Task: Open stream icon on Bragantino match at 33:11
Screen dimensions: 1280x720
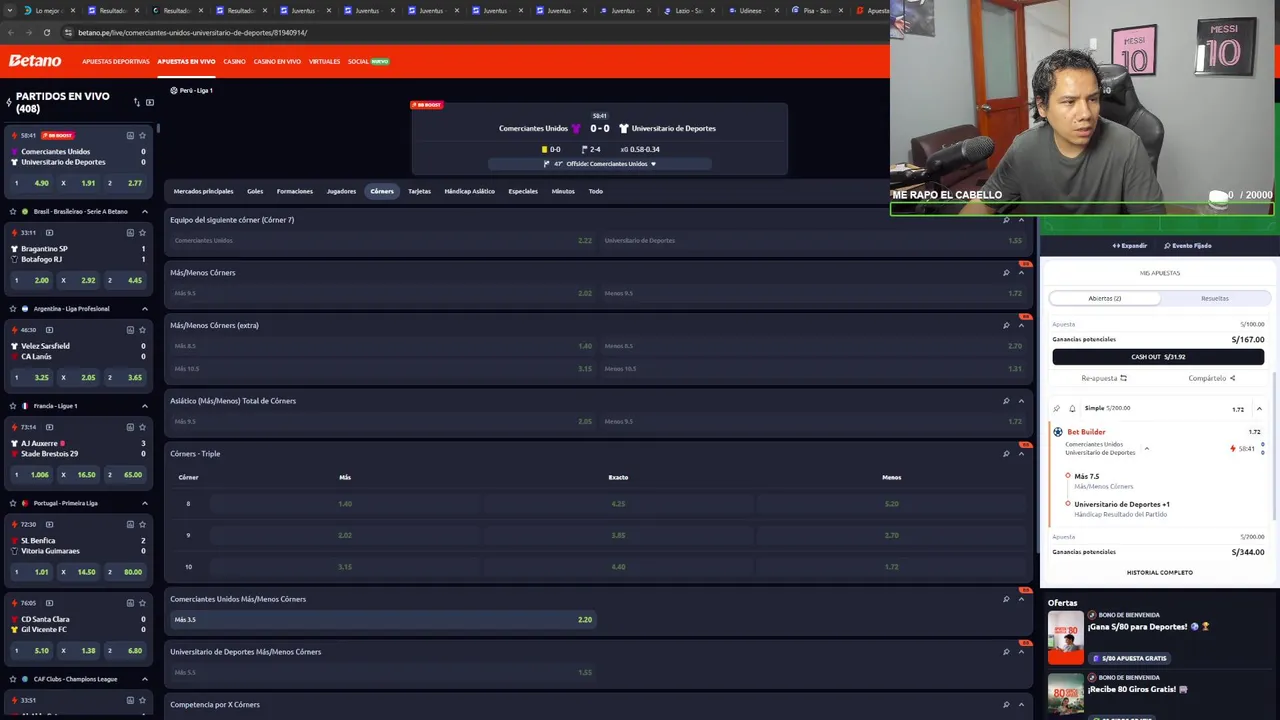Action: (48, 232)
